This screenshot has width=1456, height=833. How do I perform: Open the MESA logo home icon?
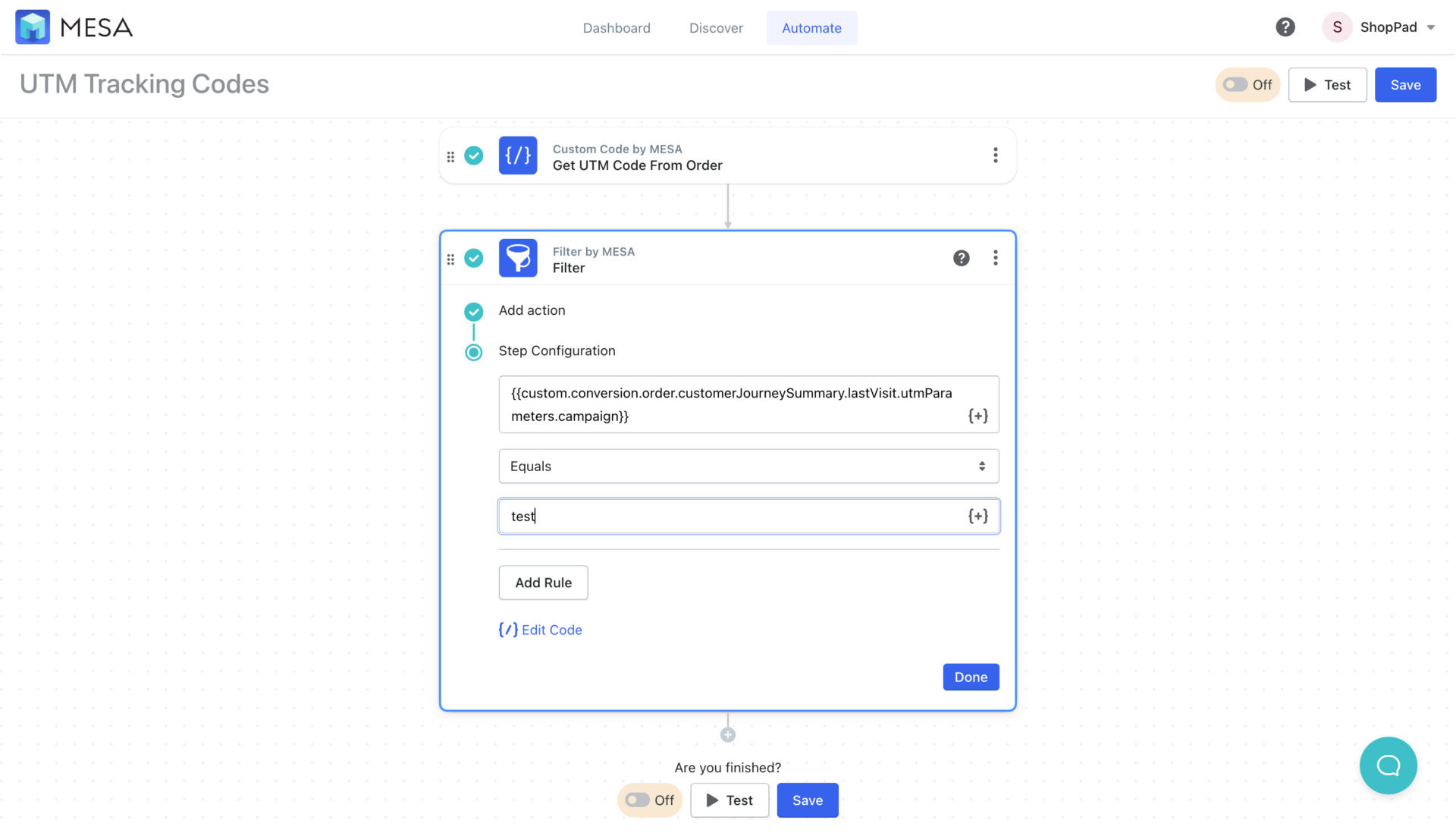33,27
